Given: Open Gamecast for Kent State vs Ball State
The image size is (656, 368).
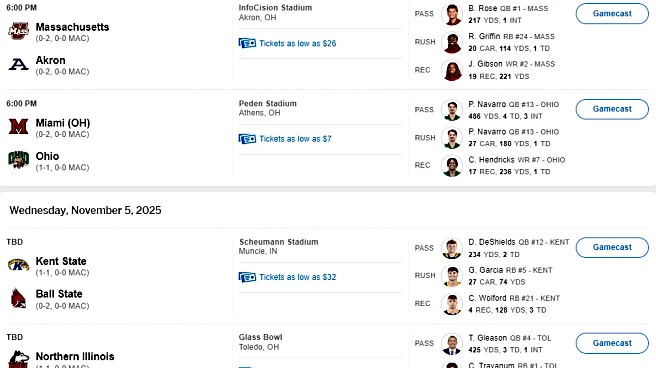Looking at the screenshot, I should 612,247.
